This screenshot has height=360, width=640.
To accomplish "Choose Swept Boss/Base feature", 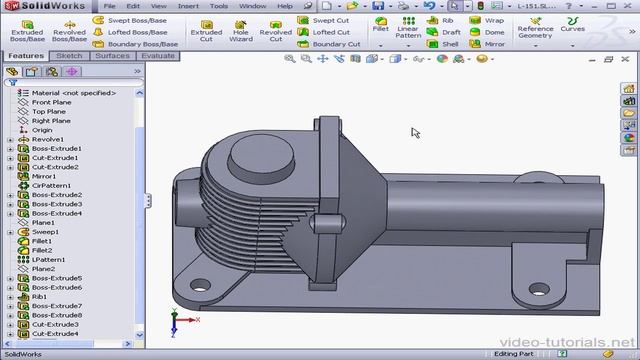I will coord(130,20).
